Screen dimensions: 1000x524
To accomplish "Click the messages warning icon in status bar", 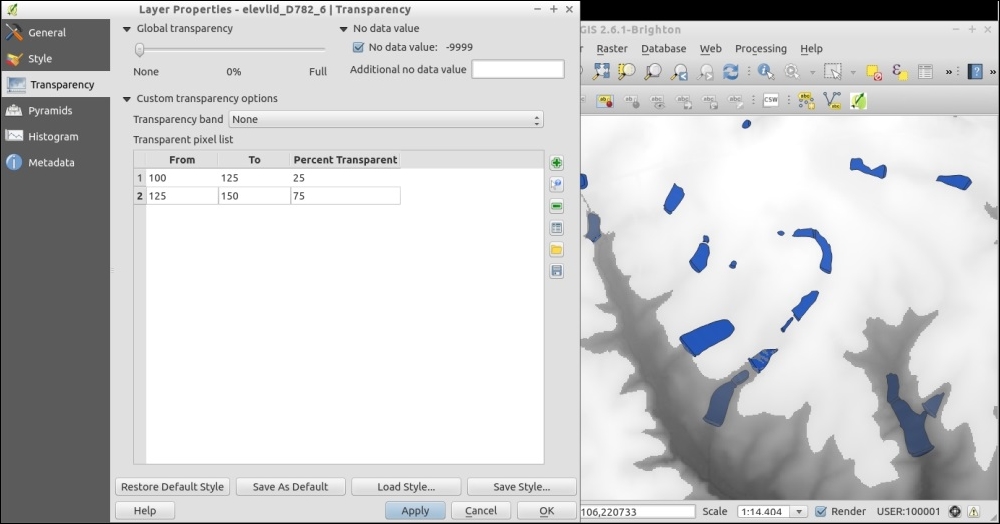I will (973, 511).
